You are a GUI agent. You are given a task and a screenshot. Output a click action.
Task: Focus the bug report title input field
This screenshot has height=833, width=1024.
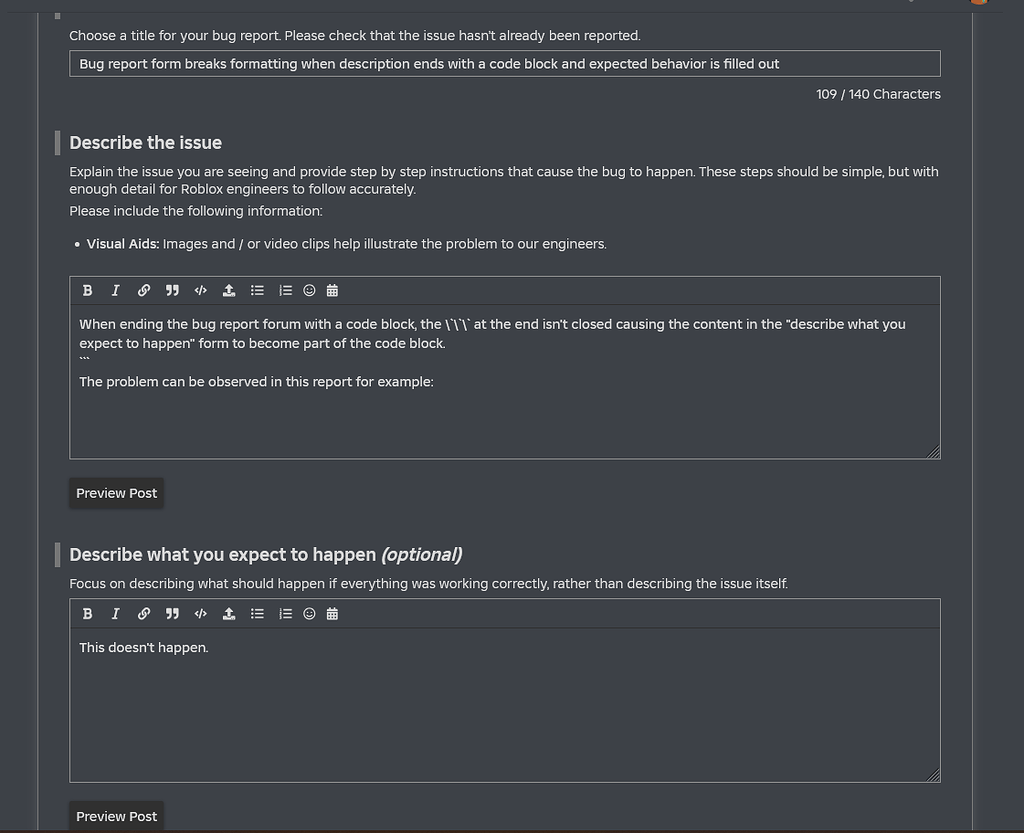pyautogui.click(x=505, y=64)
